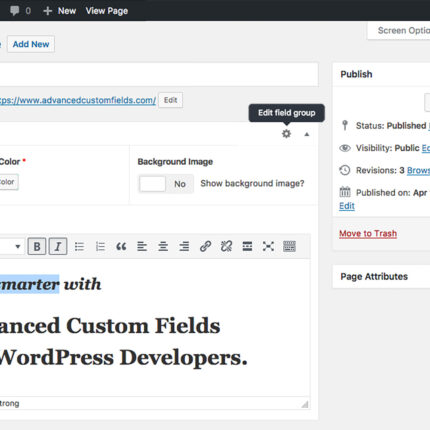Align text right
Image resolution: width=430 pixels, height=430 pixels.
coord(184,246)
